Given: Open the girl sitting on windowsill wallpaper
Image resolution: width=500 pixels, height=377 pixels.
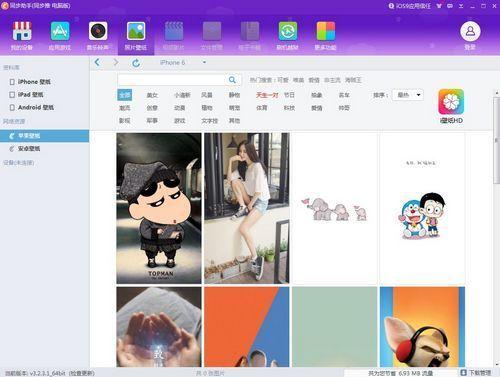Looking at the screenshot, I should (x=247, y=208).
